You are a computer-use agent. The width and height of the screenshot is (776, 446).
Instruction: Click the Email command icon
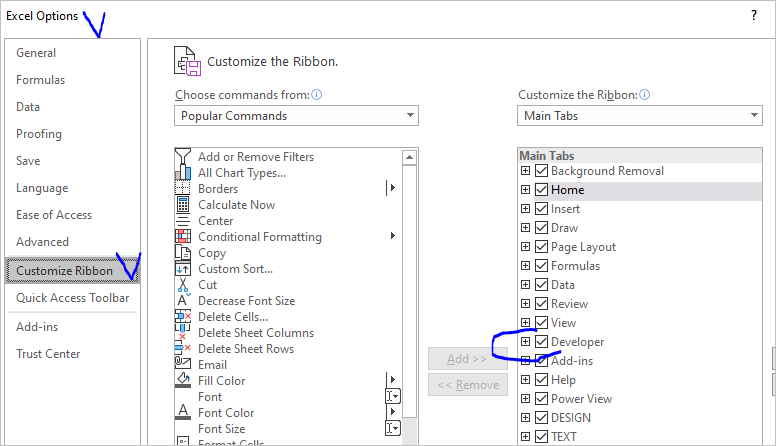[x=183, y=363]
